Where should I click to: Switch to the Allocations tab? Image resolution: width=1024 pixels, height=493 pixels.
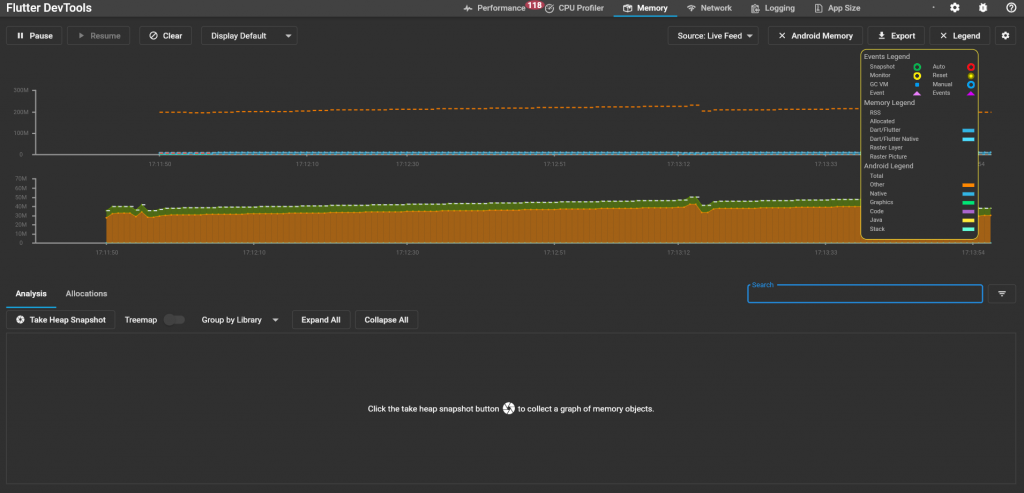coord(86,294)
